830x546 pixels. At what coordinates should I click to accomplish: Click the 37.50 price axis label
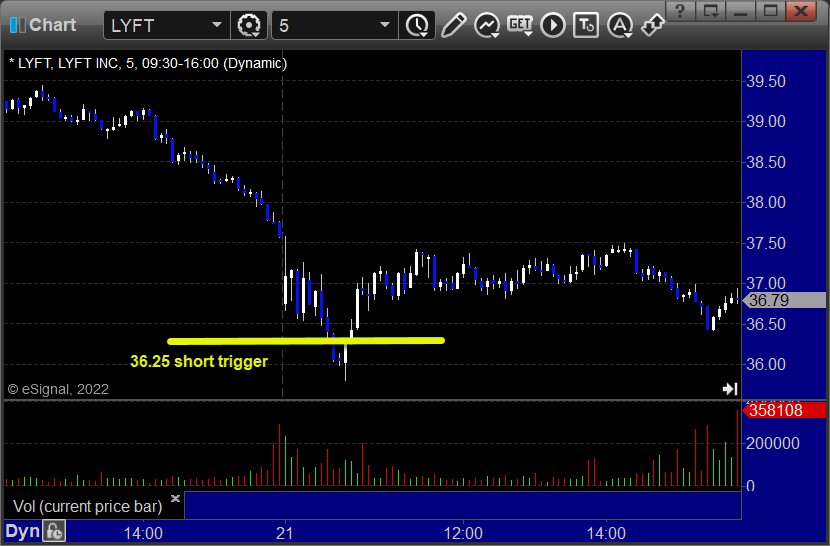[766, 243]
